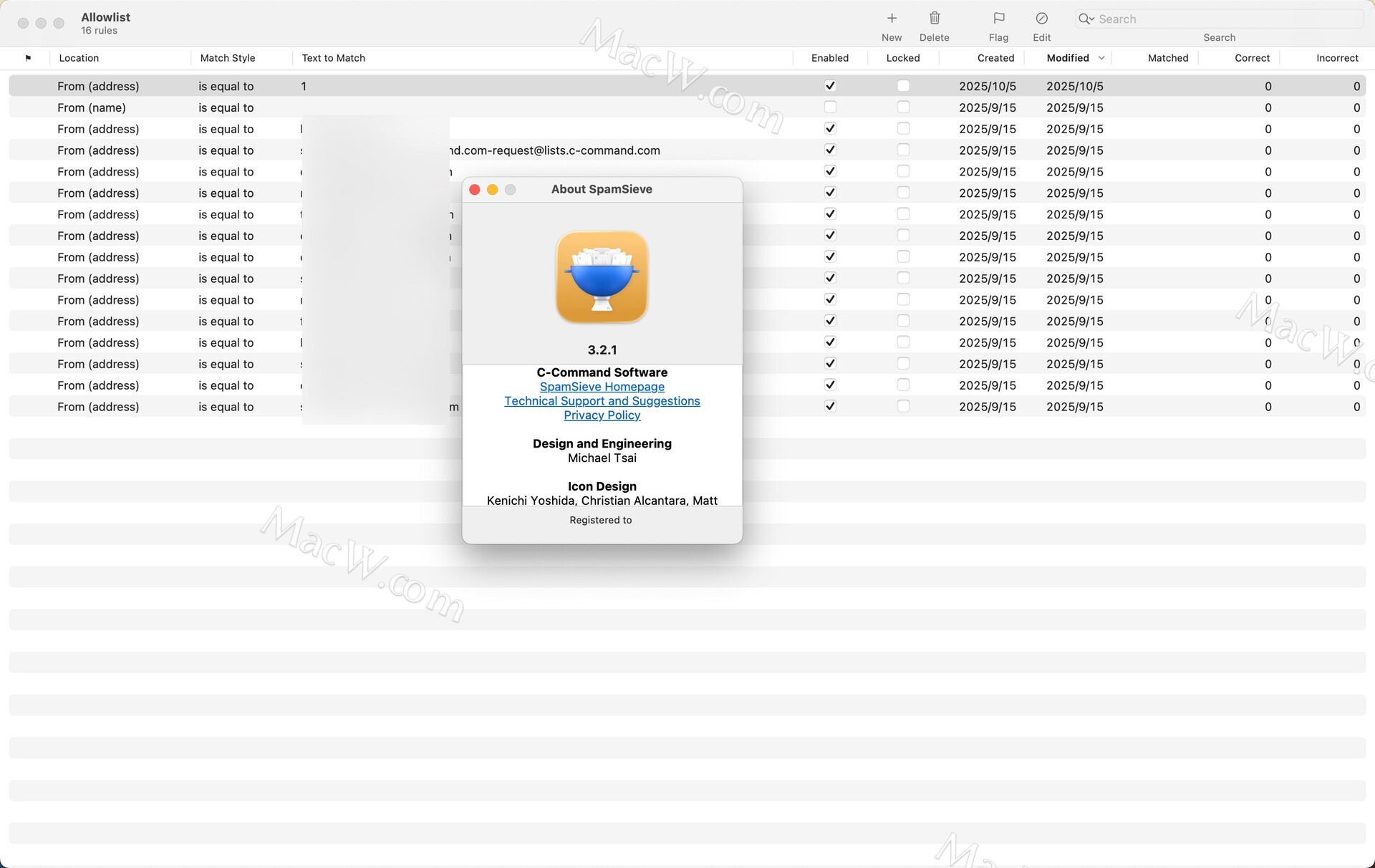
Task: Sort by the Incorrect column header
Action: (x=1336, y=58)
